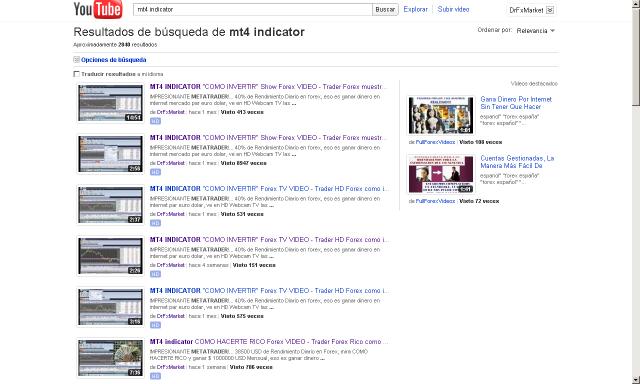Click the Buscar search button
The image size is (640, 384).
(x=385, y=9)
